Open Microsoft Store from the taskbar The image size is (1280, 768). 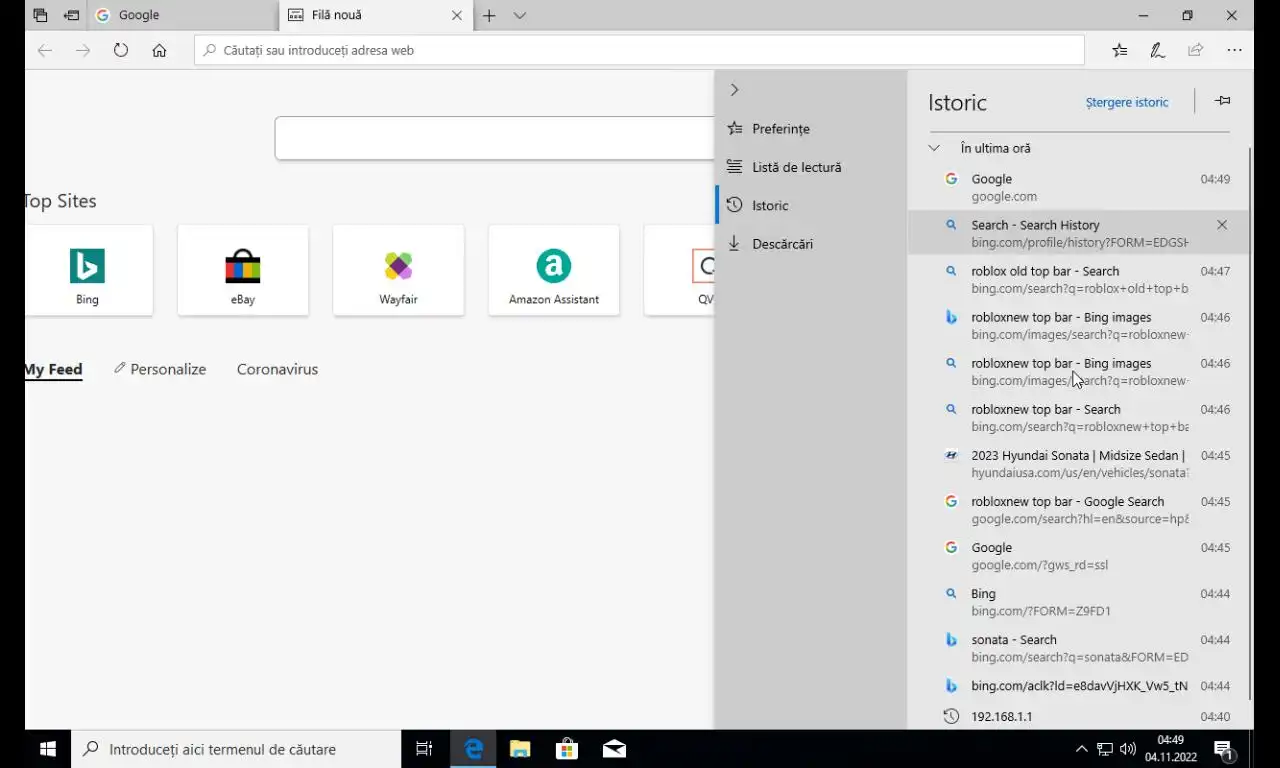567,749
